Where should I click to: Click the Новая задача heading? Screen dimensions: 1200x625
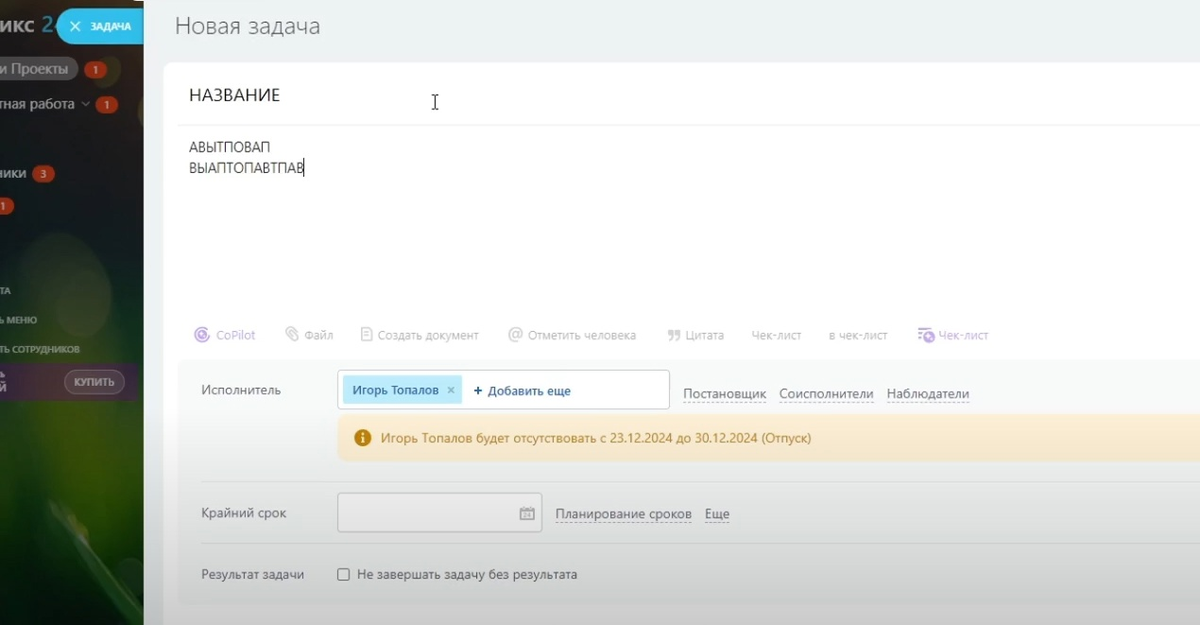click(247, 26)
